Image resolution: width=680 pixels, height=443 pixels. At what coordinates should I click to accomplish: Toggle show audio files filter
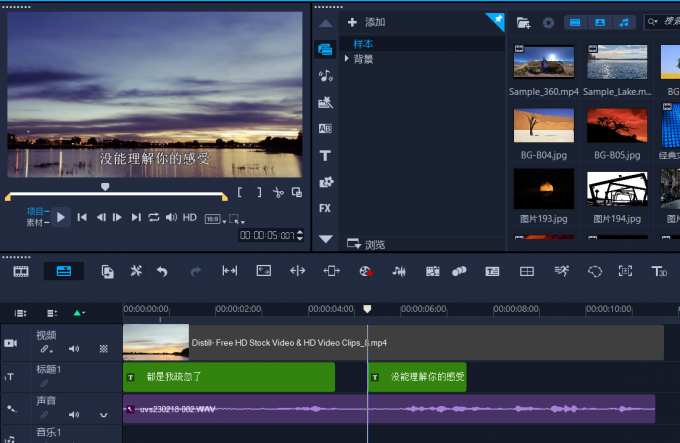pyautogui.click(x=624, y=23)
